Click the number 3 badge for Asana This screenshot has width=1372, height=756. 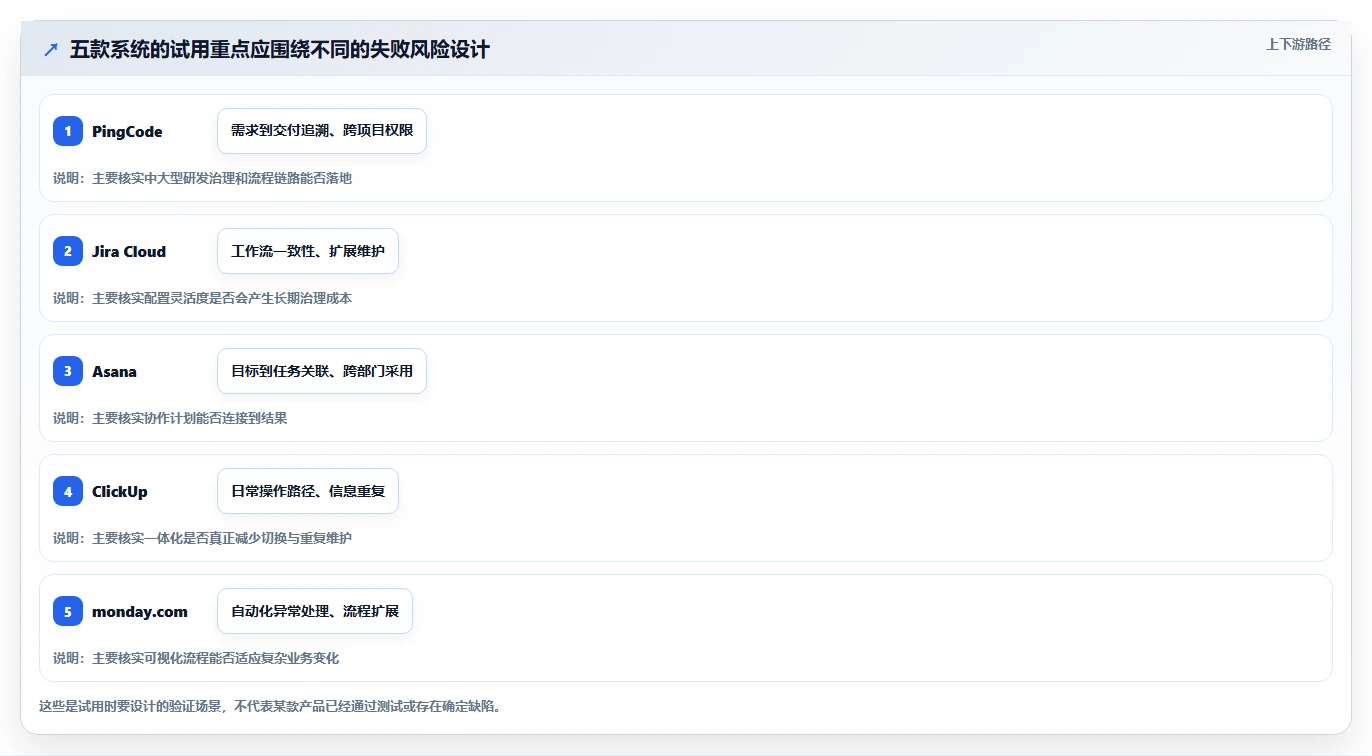click(x=68, y=371)
